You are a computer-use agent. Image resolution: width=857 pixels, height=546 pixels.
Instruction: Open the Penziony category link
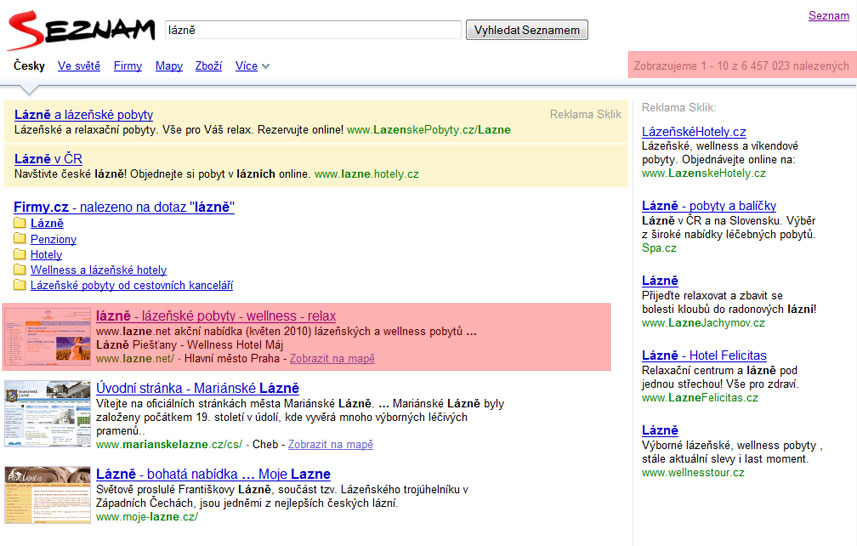[54, 239]
